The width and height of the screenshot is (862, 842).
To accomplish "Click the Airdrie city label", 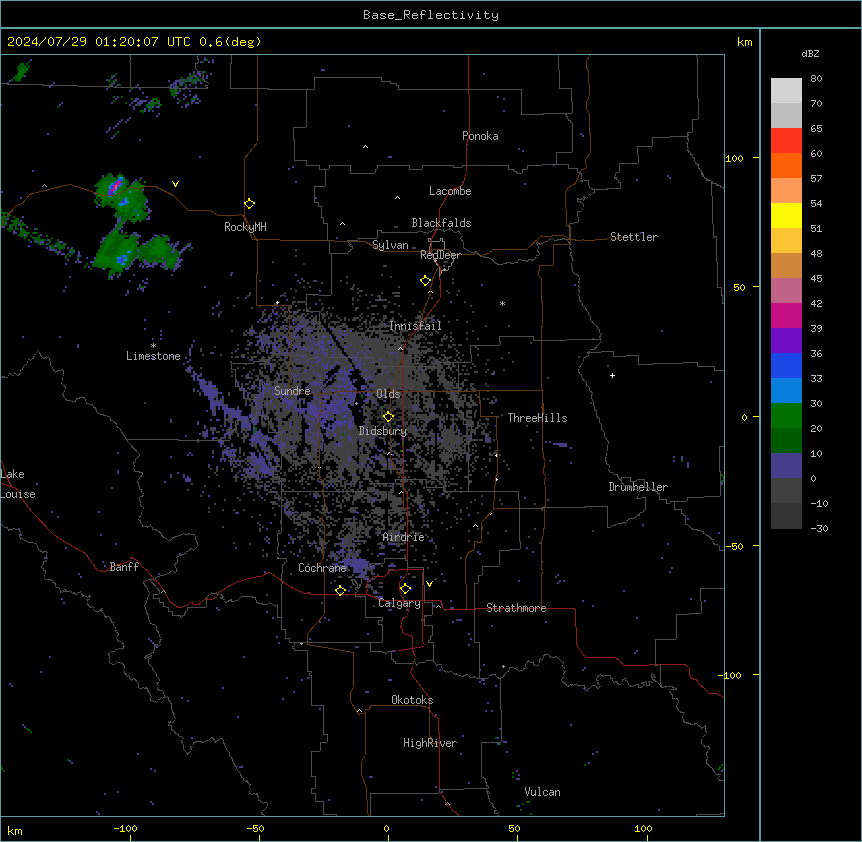I will [x=403, y=537].
